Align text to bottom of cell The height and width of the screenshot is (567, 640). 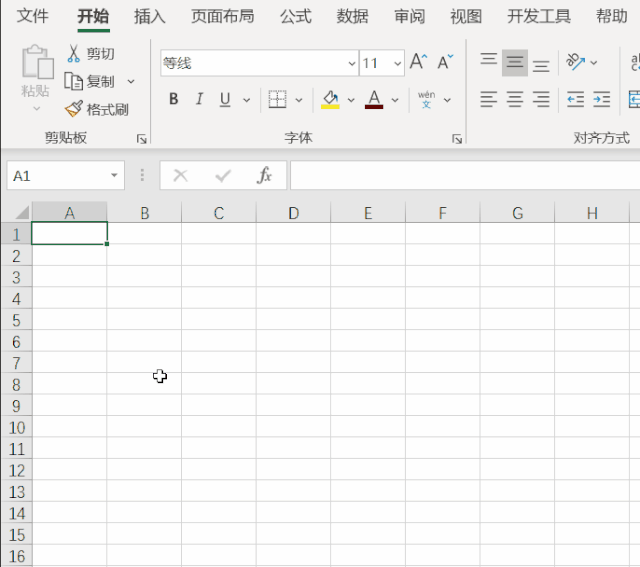point(541,65)
